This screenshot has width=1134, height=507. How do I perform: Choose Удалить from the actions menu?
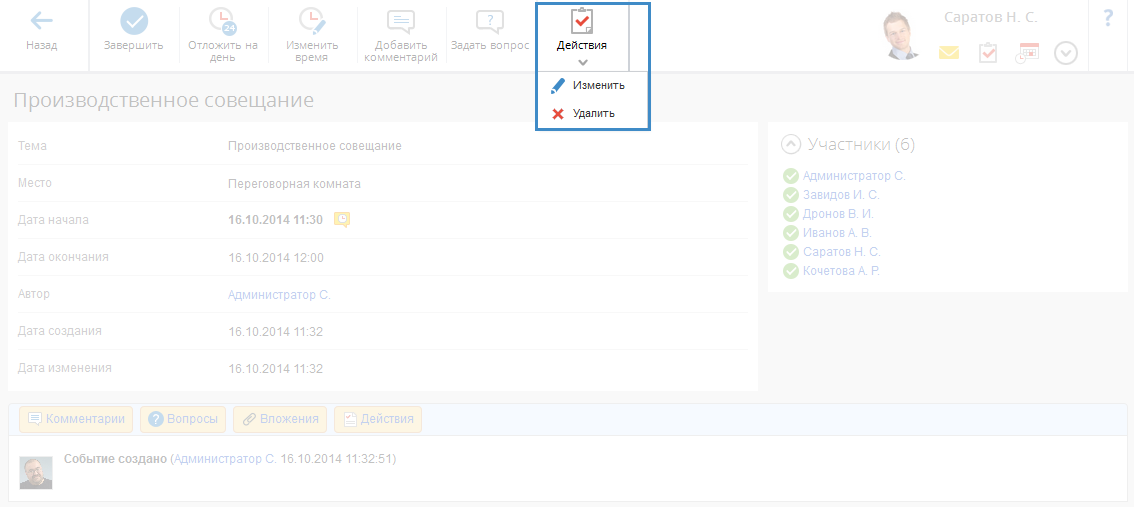click(583, 113)
